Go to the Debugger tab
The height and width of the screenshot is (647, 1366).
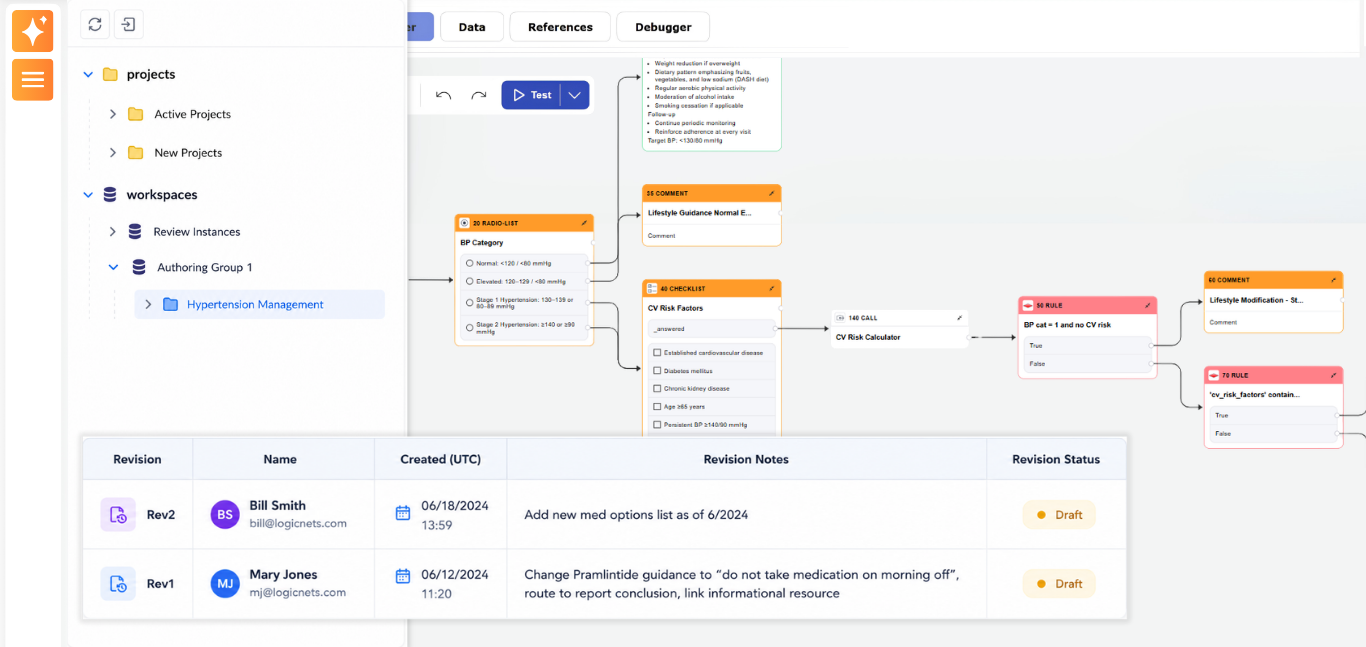click(x=663, y=27)
